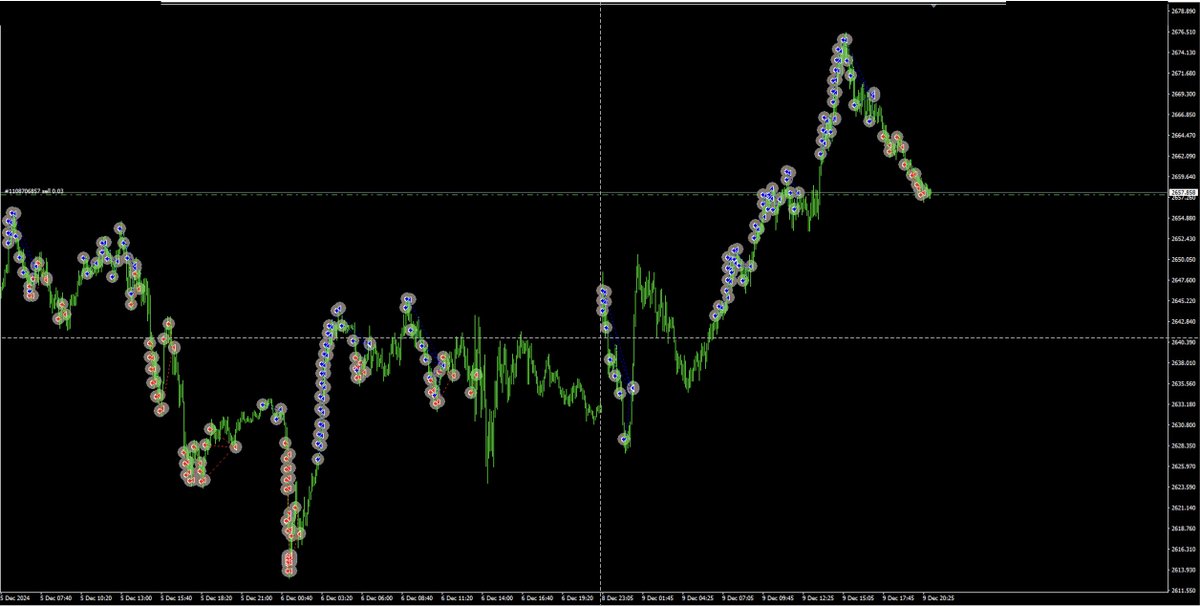Viewport: 1200px width, 606px height.
Task: Click the 2628.350 price scale label
Action: coord(1183,445)
